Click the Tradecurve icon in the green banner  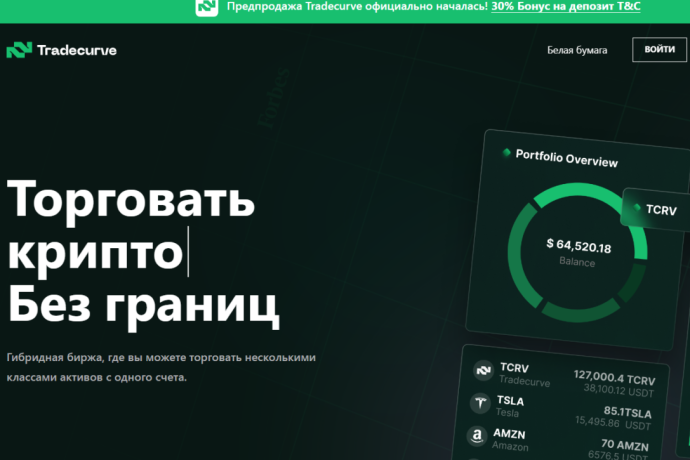(207, 7)
